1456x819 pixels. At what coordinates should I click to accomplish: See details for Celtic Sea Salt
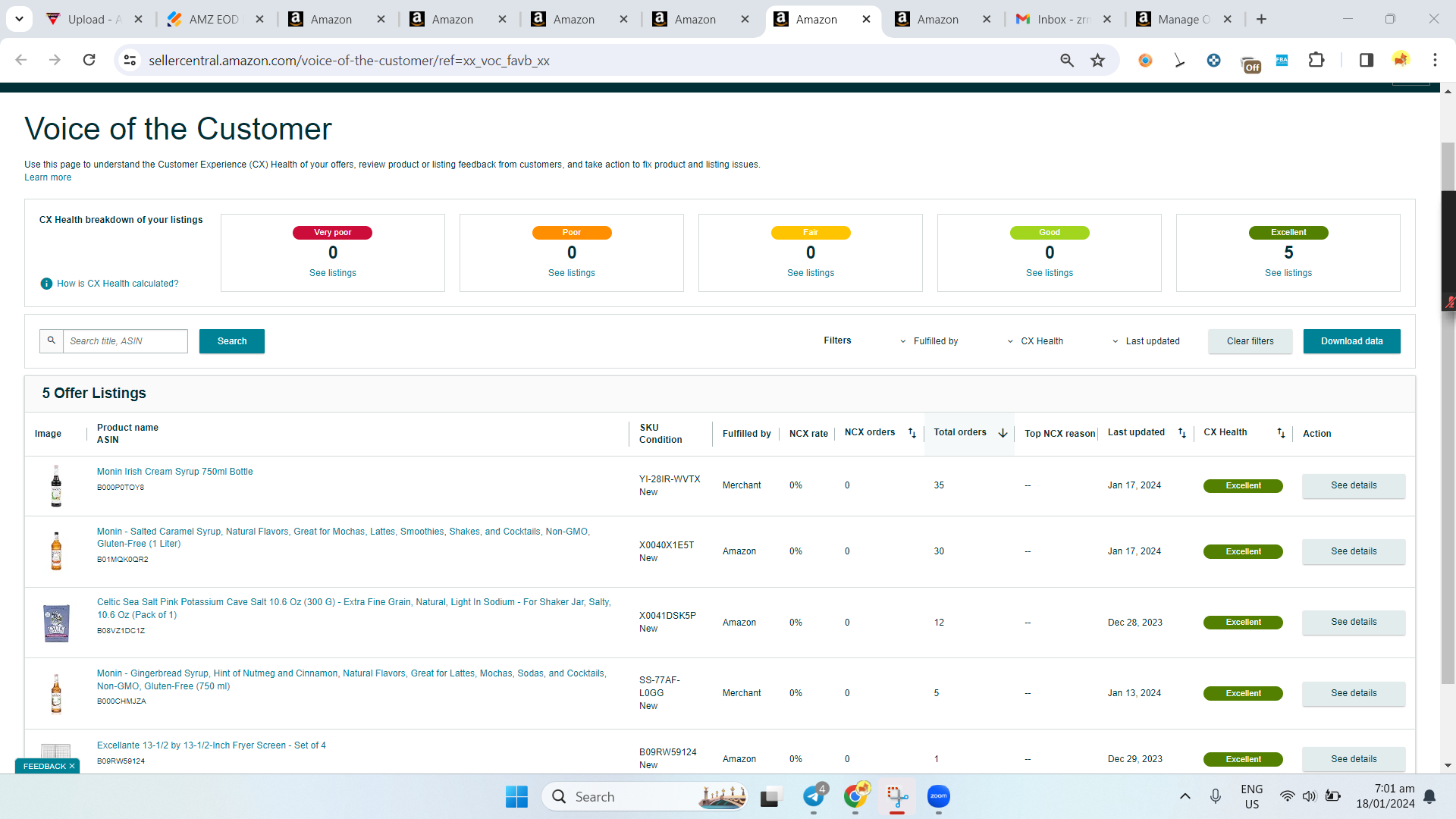(x=1354, y=622)
